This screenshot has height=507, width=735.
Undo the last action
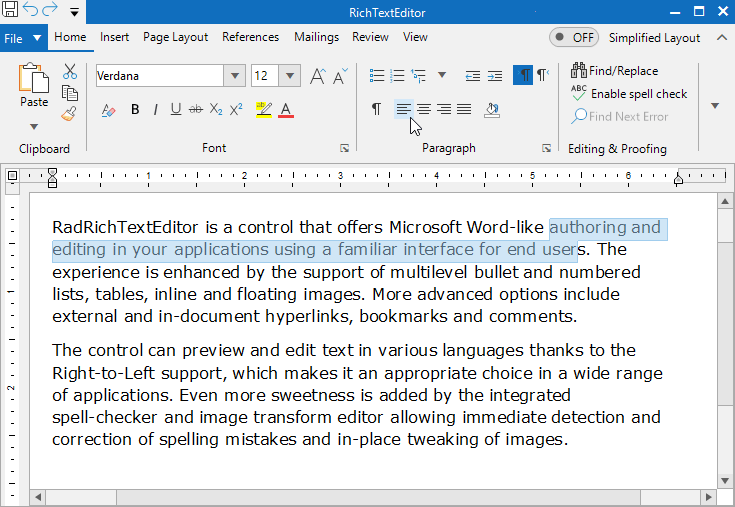pyautogui.click(x=30, y=9)
